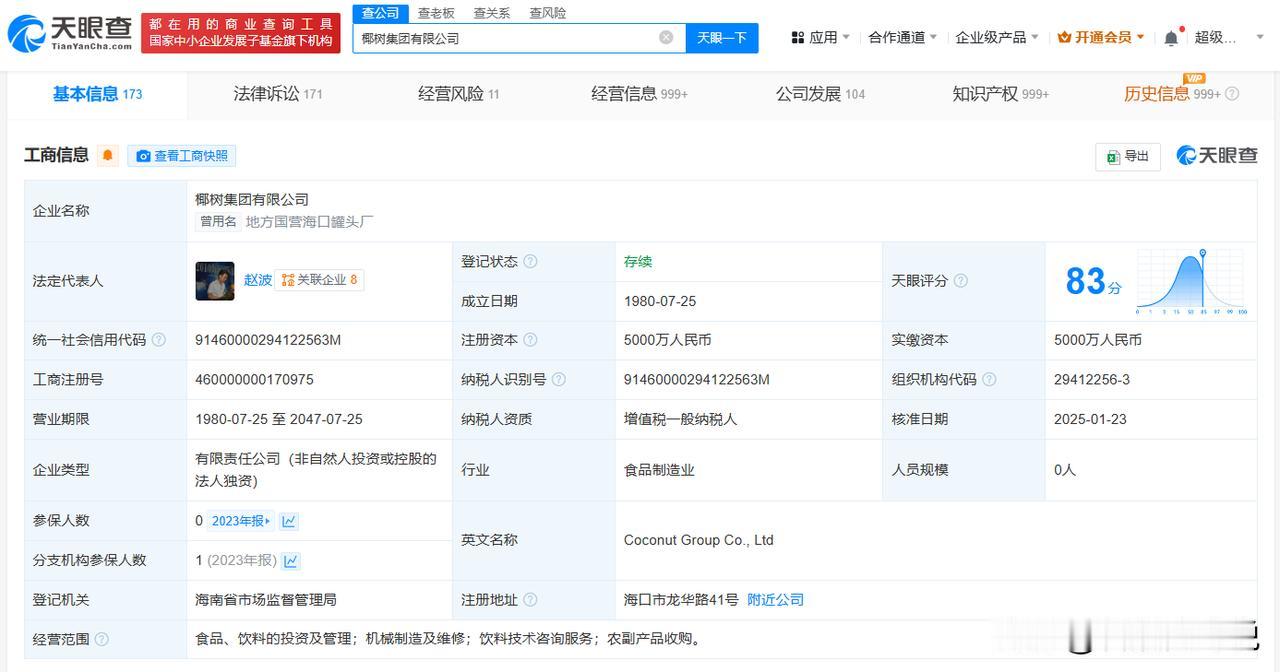Click the help icon beside 统一社会信用代码
Screen dimensions: 1280x672
click(x=158, y=340)
